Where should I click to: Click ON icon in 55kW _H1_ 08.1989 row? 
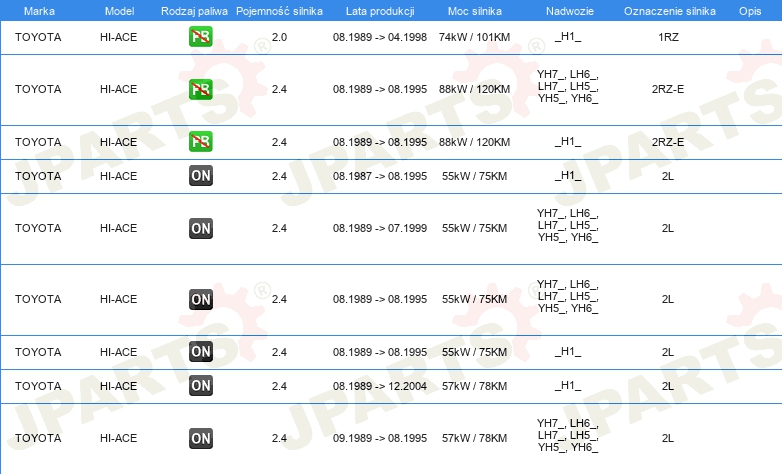point(200,352)
